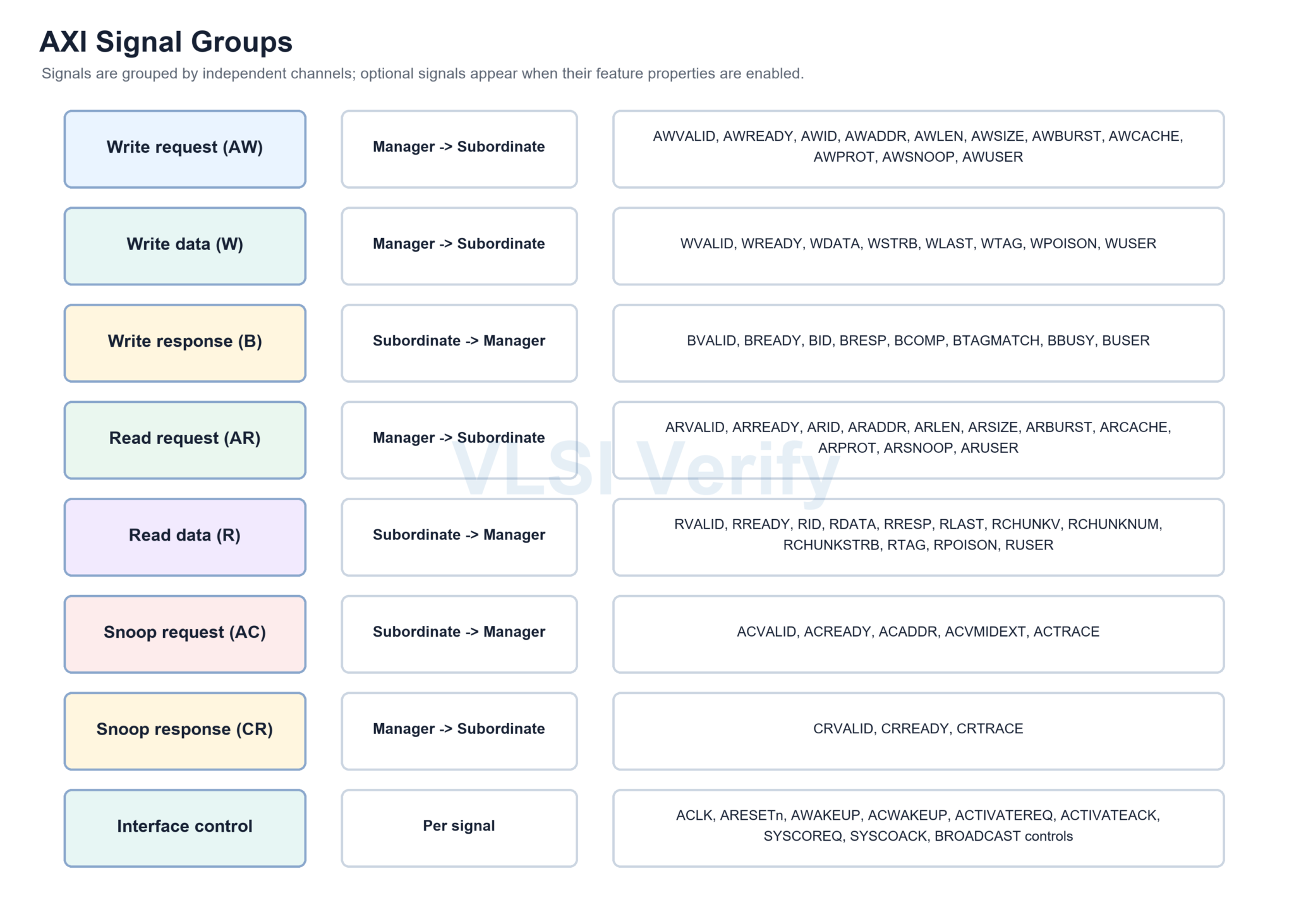Click the Read data (R) box
The width and height of the screenshot is (1294, 924).
(x=185, y=537)
